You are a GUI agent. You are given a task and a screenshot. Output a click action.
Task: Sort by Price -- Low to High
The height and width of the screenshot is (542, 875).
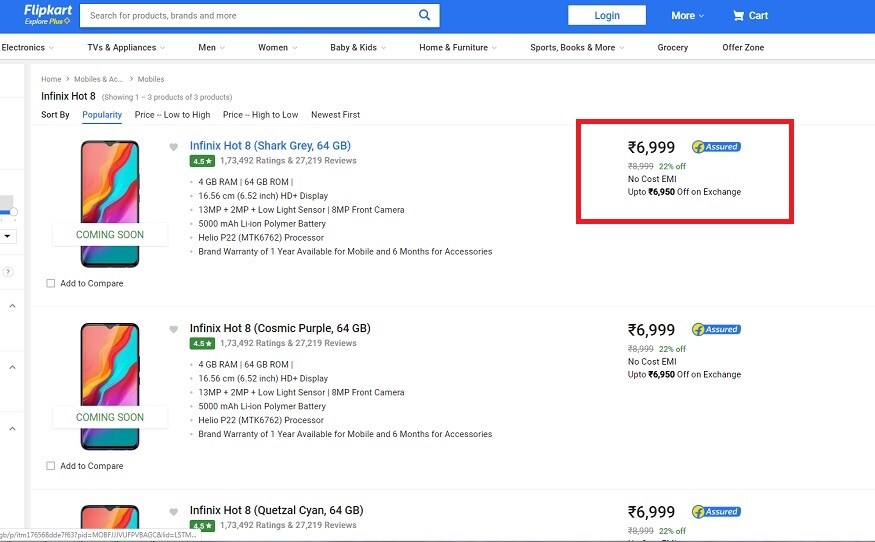click(172, 114)
